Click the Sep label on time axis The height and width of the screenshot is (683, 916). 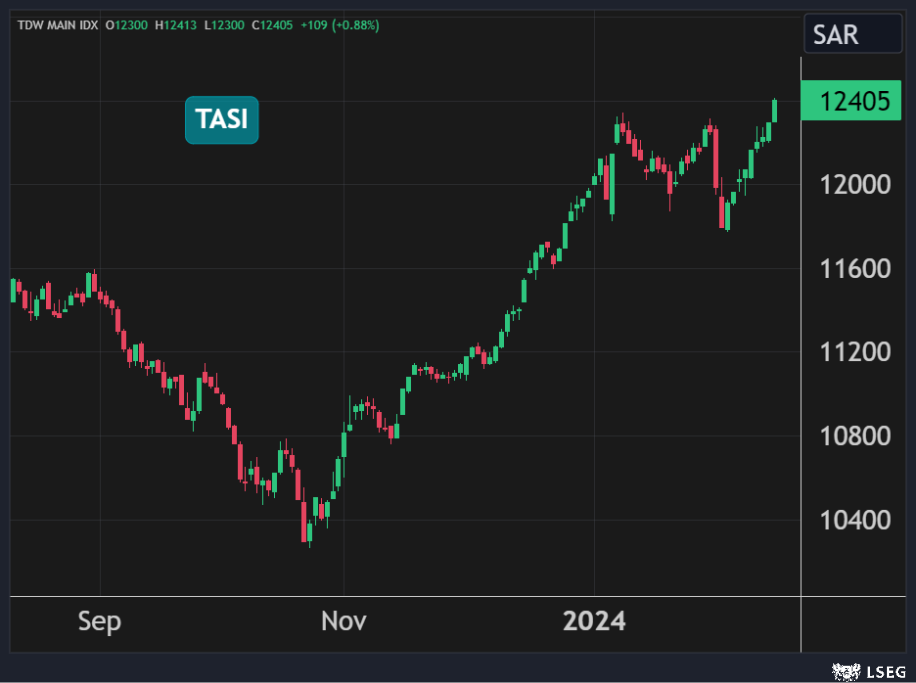point(99,621)
